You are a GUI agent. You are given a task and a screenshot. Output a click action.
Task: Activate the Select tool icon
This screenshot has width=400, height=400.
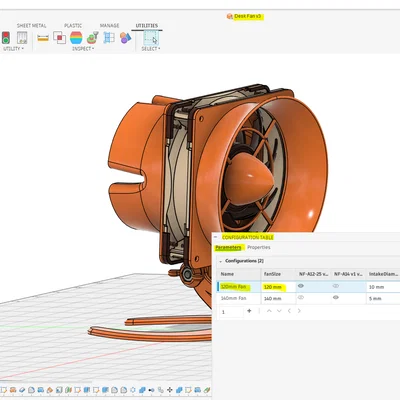coord(151,38)
